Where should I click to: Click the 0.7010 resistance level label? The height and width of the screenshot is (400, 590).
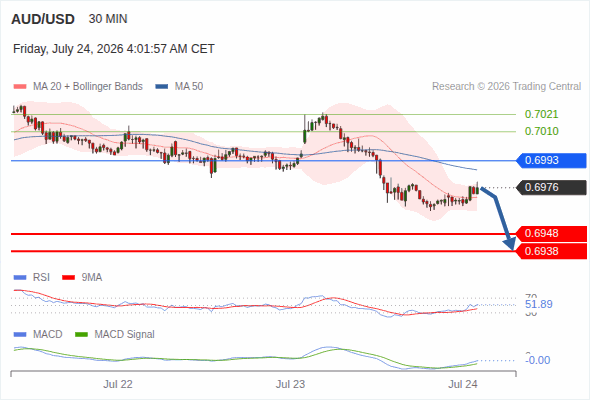coord(541,131)
